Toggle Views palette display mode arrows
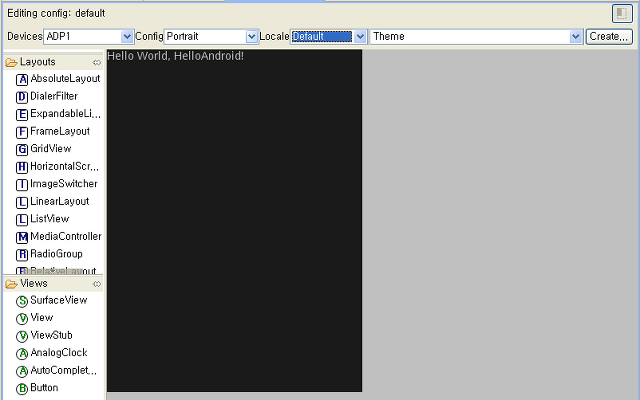640x400 pixels. [97, 284]
